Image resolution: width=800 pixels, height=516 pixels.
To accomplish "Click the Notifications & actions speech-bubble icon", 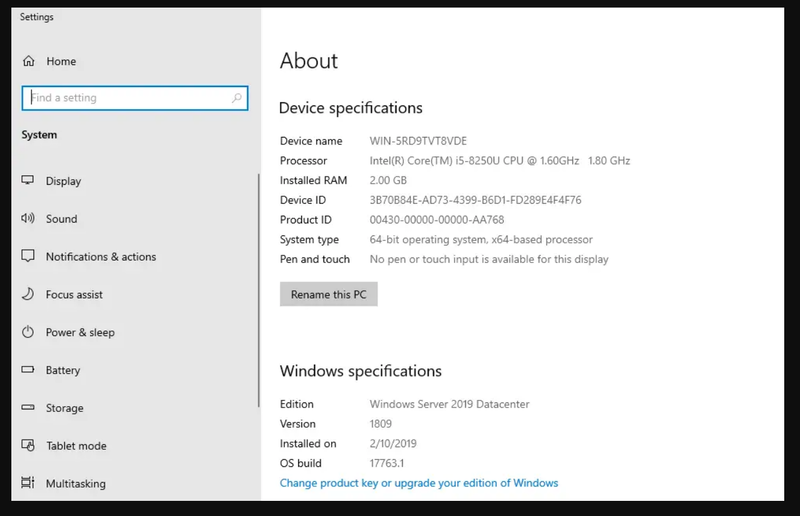I will [x=28, y=256].
